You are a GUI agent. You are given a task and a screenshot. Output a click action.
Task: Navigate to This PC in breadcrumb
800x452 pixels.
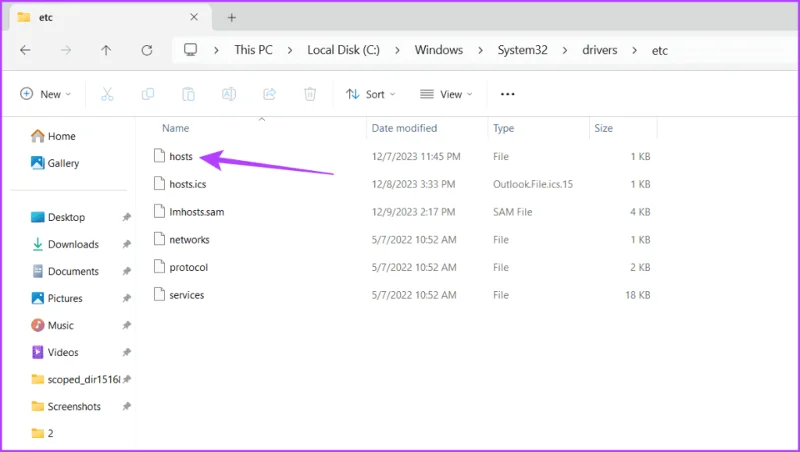[254, 50]
